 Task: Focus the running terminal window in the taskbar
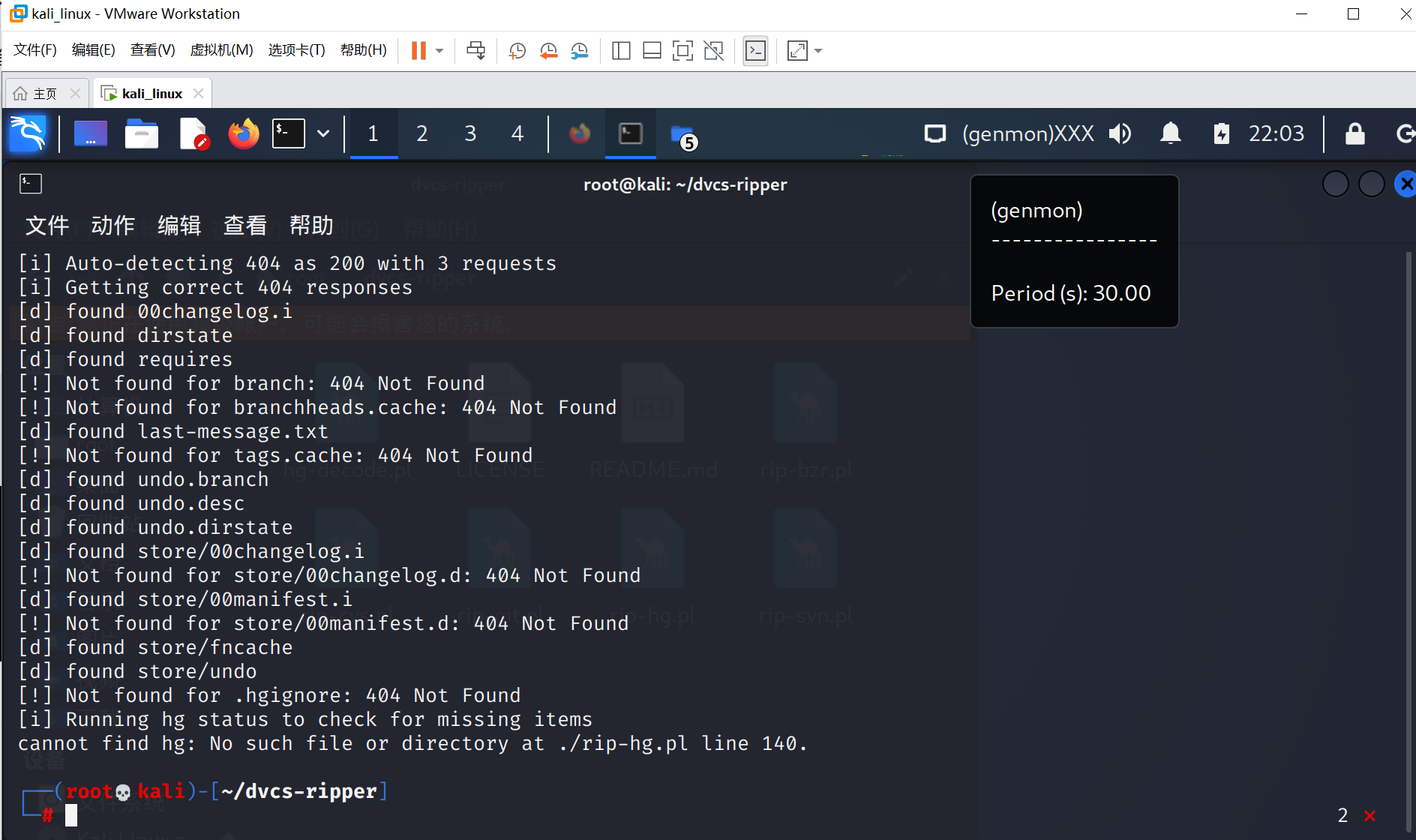tap(631, 134)
